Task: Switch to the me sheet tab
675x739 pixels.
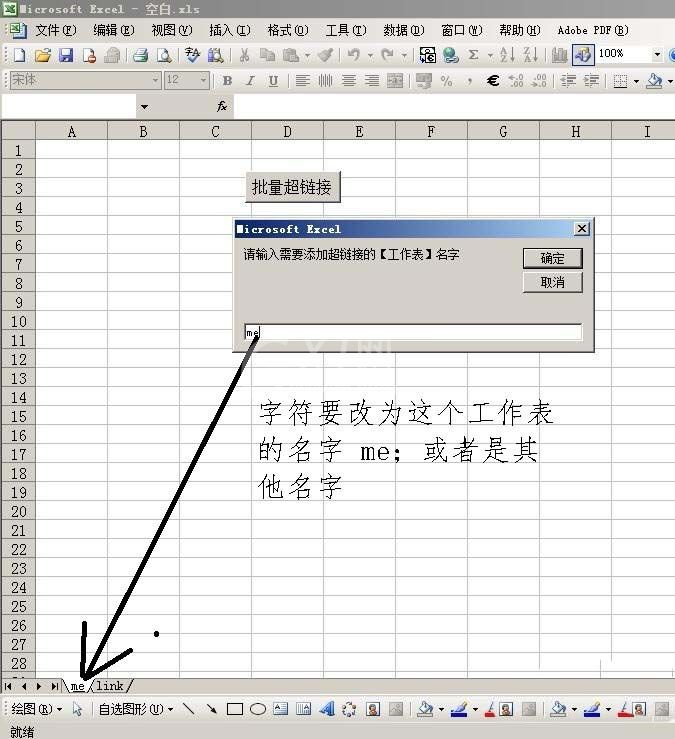Action: coord(77,686)
